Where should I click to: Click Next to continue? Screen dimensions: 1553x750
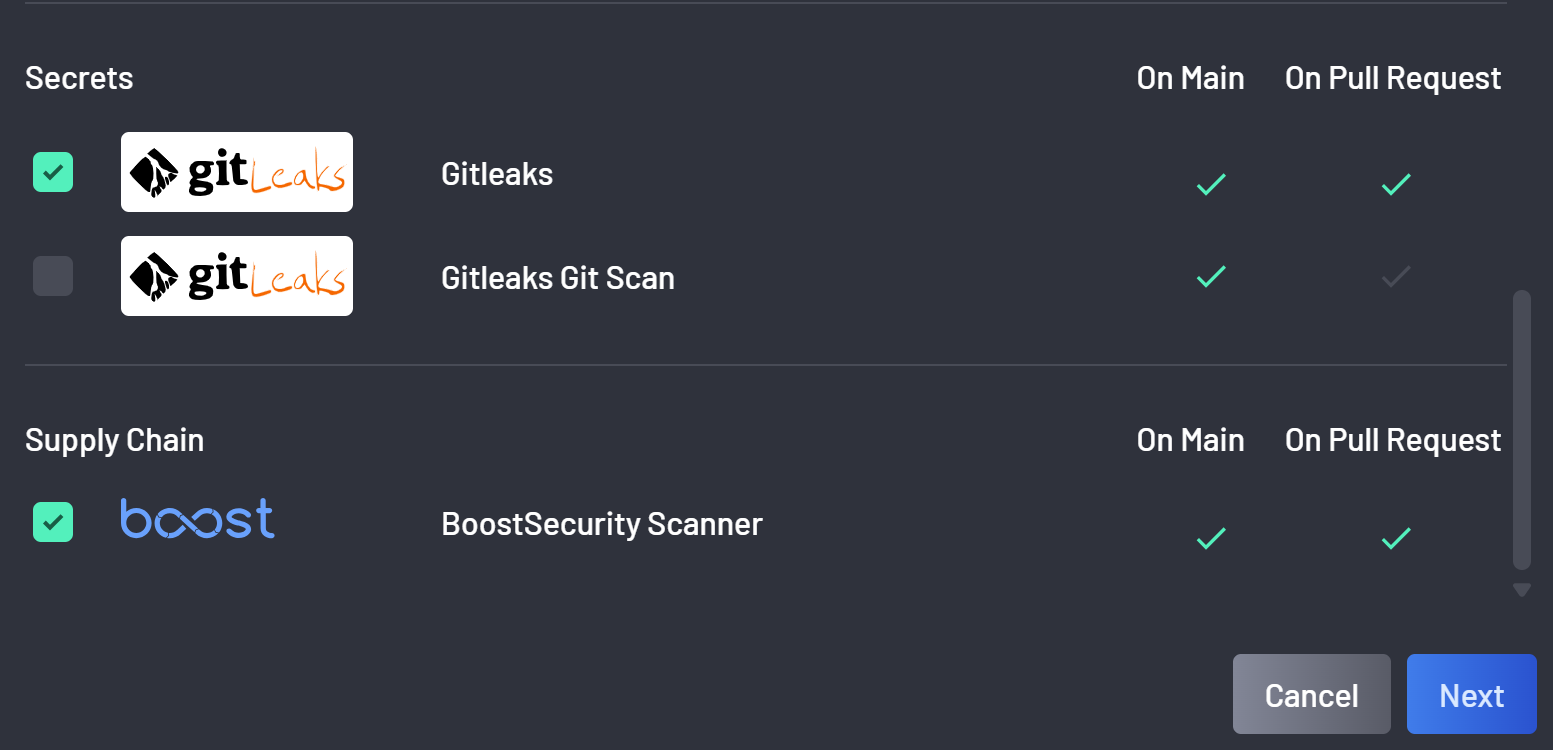click(1472, 694)
